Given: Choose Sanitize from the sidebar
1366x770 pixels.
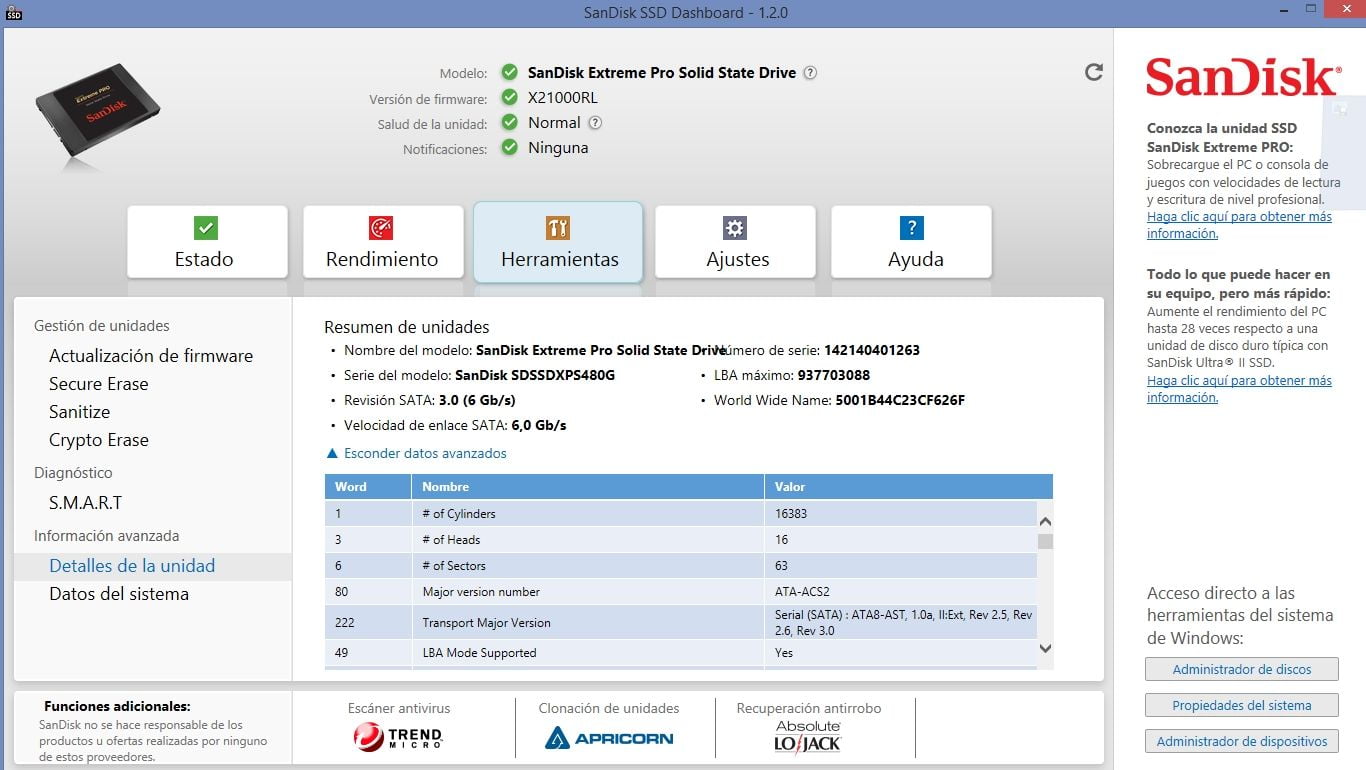Looking at the screenshot, I should [x=79, y=412].
